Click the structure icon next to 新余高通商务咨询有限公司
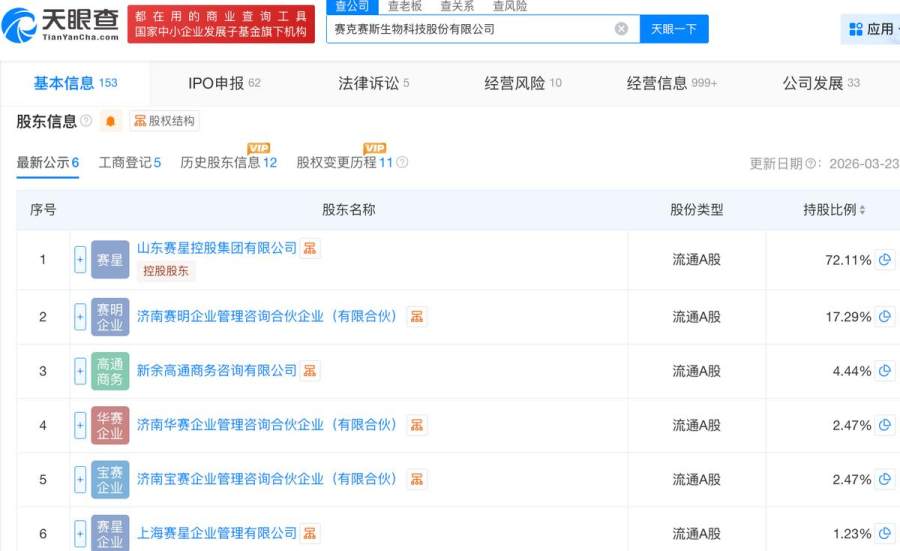900x551 pixels. 310,371
